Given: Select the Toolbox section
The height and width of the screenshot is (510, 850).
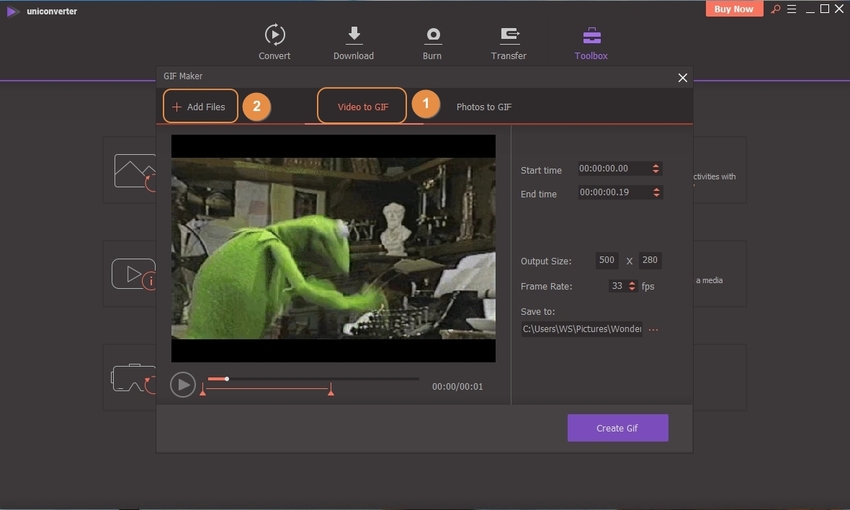Looking at the screenshot, I should (x=591, y=42).
